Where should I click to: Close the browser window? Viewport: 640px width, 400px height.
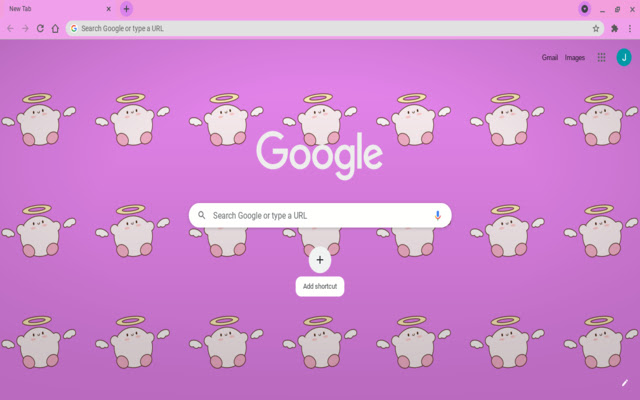632,9
